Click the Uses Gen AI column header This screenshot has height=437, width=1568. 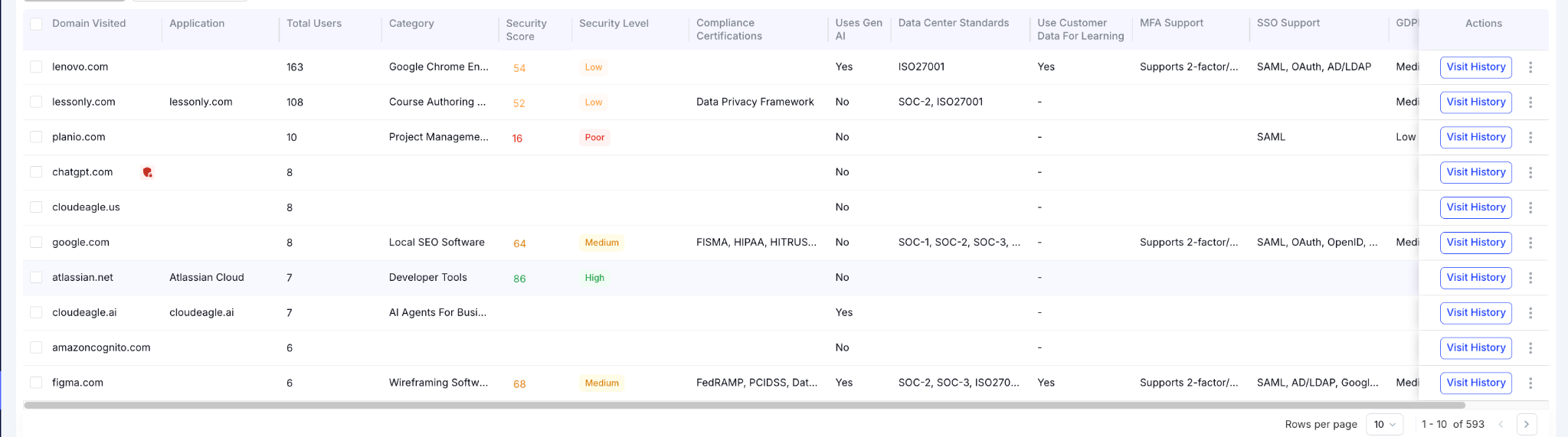(859, 30)
